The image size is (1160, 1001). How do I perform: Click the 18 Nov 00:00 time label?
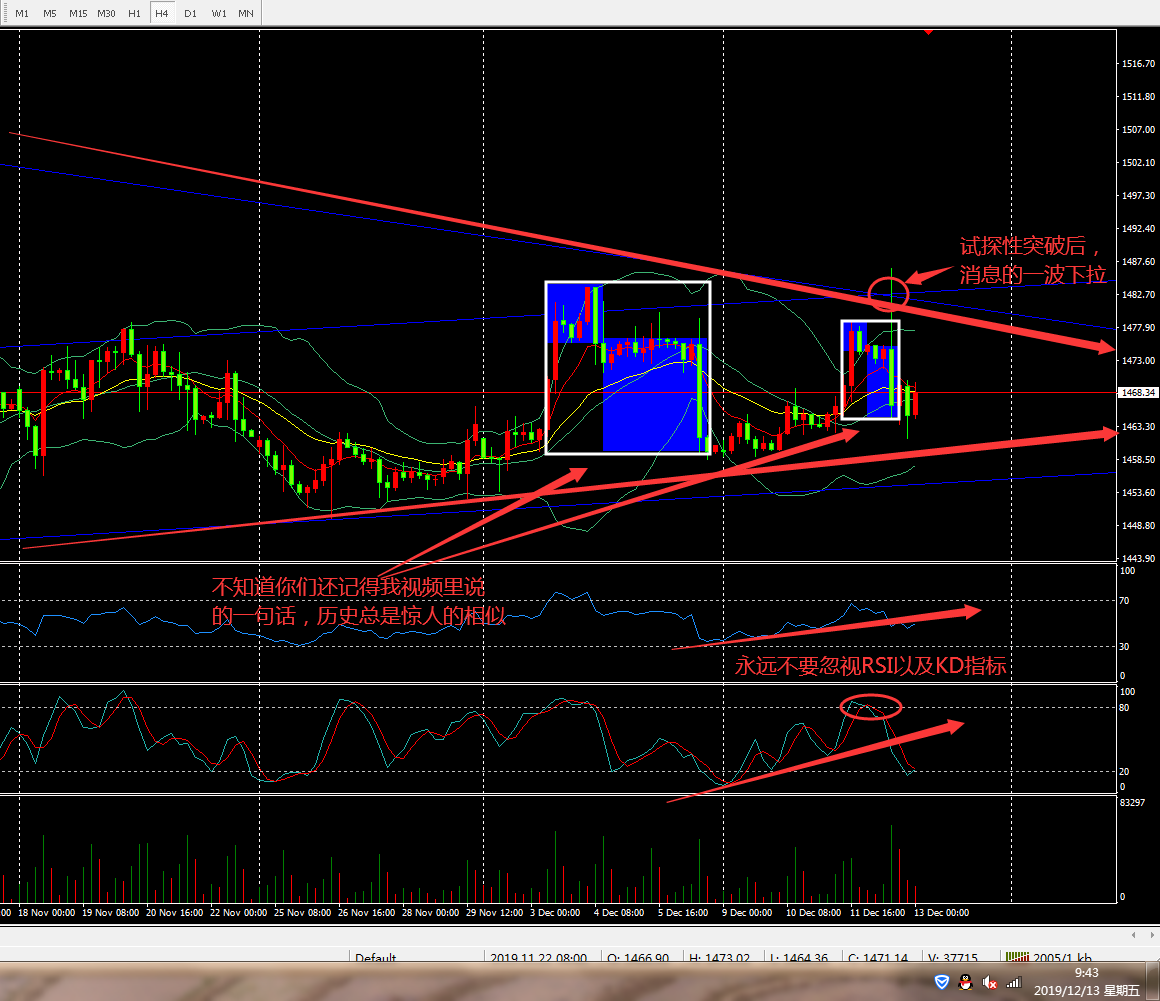pyautogui.click(x=47, y=912)
